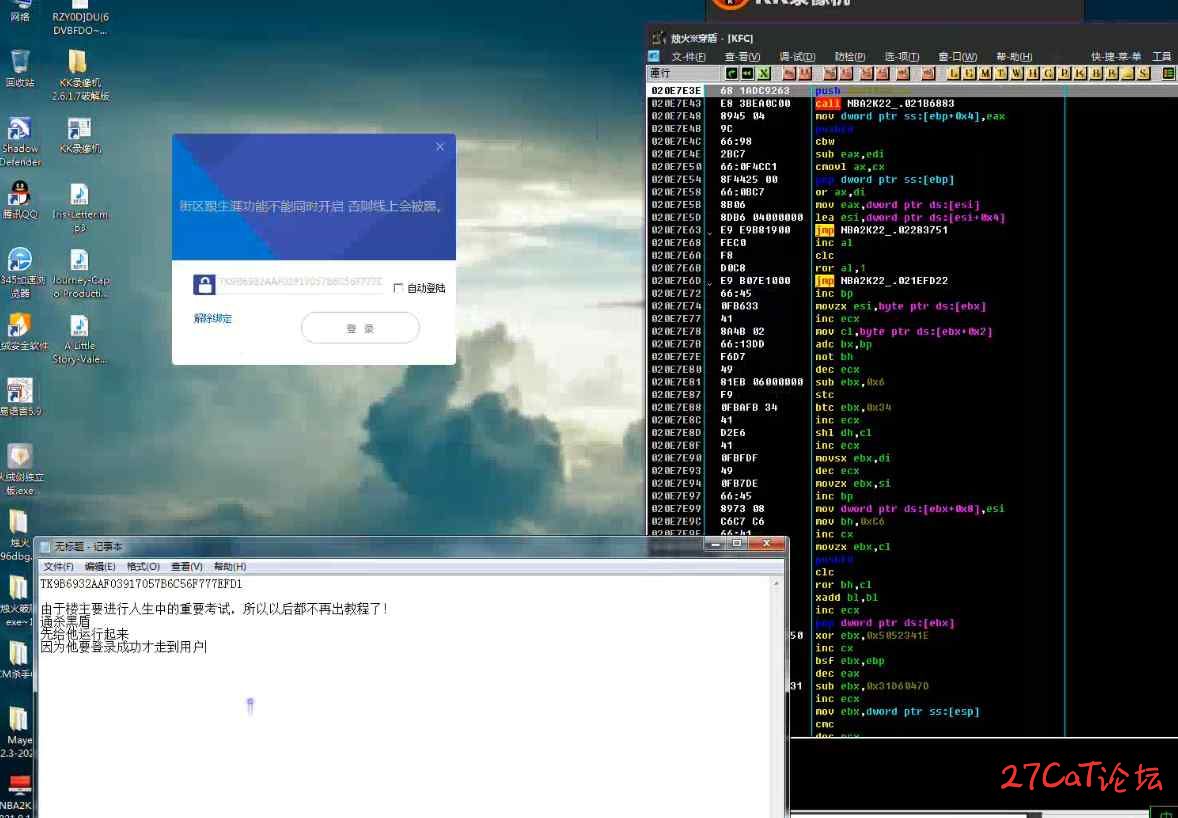Open the debugger 窗口(W) menu

click(x=958, y=56)
